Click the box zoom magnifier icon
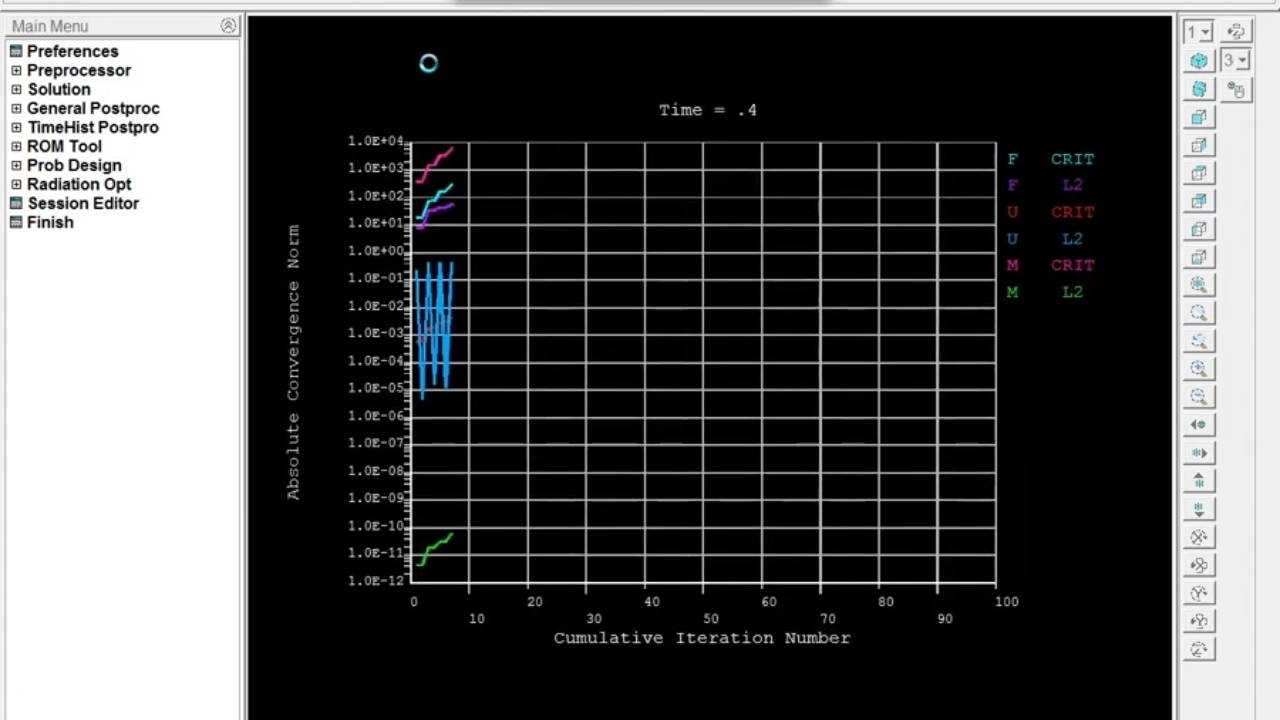The height and width of the screenshot is (720, 1280). (x=1199, y=341)
